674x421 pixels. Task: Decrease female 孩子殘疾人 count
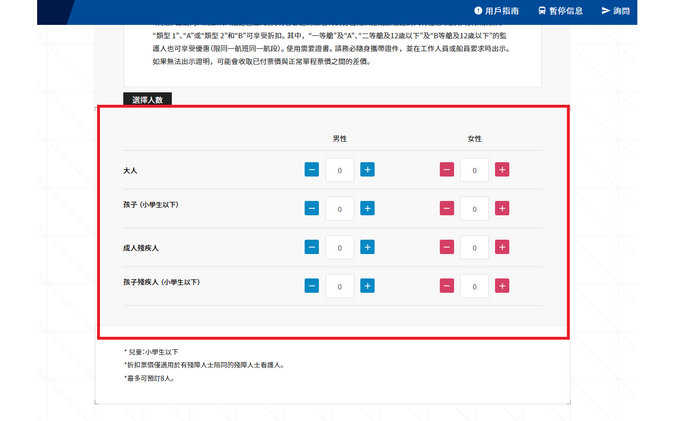(x=446, y=286)
